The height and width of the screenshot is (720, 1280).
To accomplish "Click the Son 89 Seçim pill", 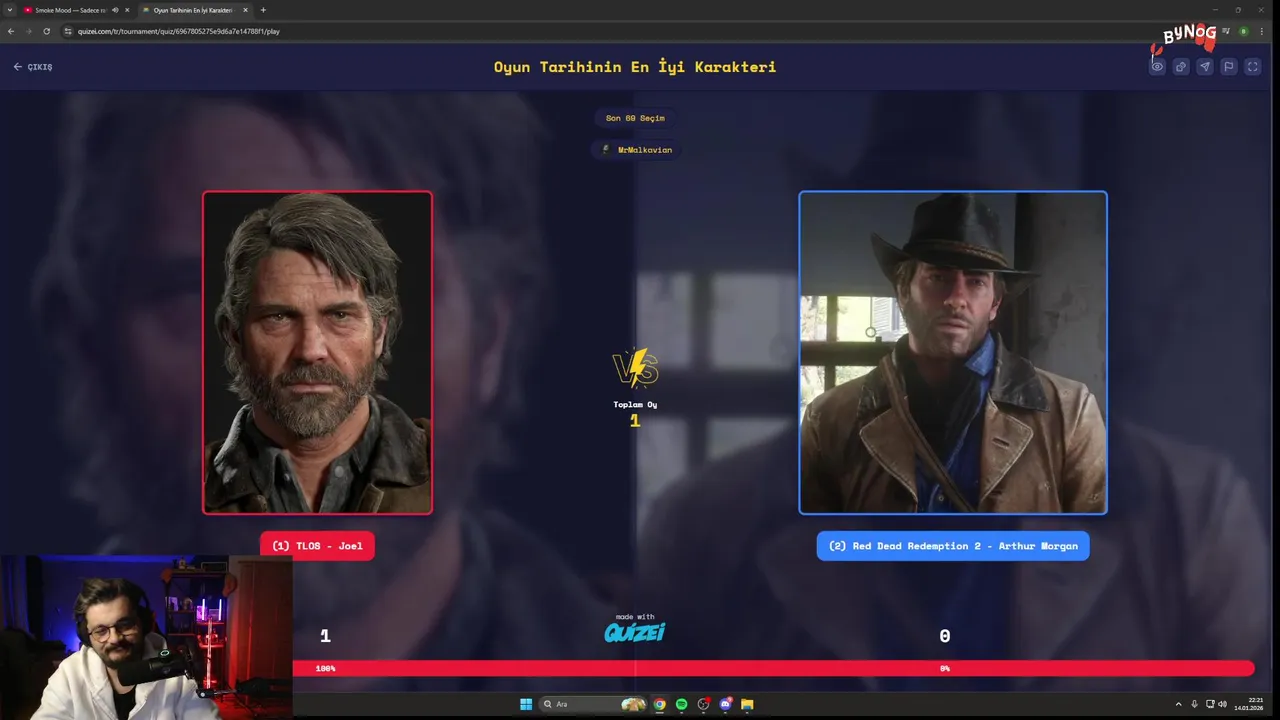I will (x=635, y=118).
